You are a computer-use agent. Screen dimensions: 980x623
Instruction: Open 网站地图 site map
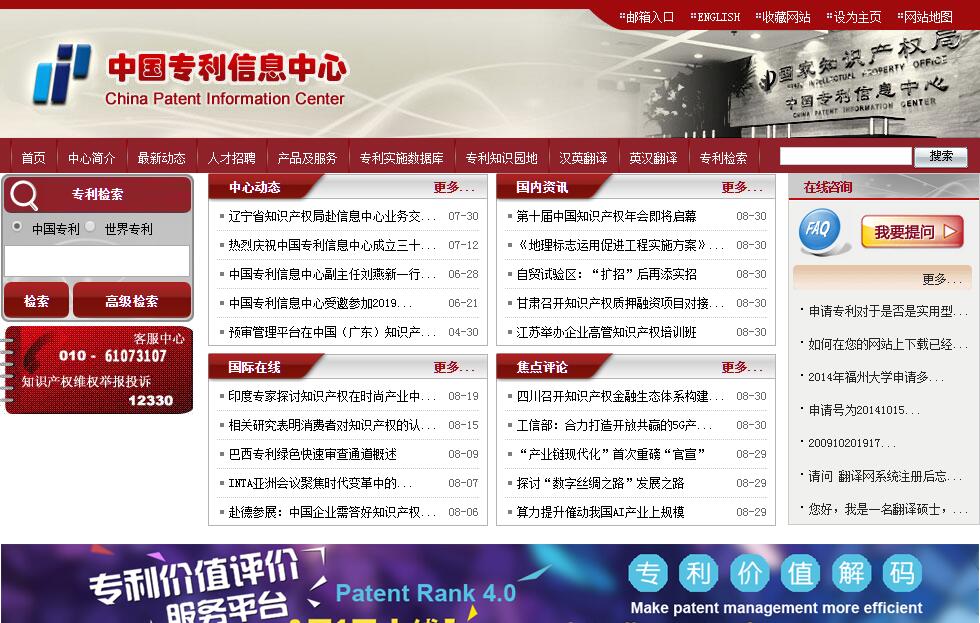[928, 17]
